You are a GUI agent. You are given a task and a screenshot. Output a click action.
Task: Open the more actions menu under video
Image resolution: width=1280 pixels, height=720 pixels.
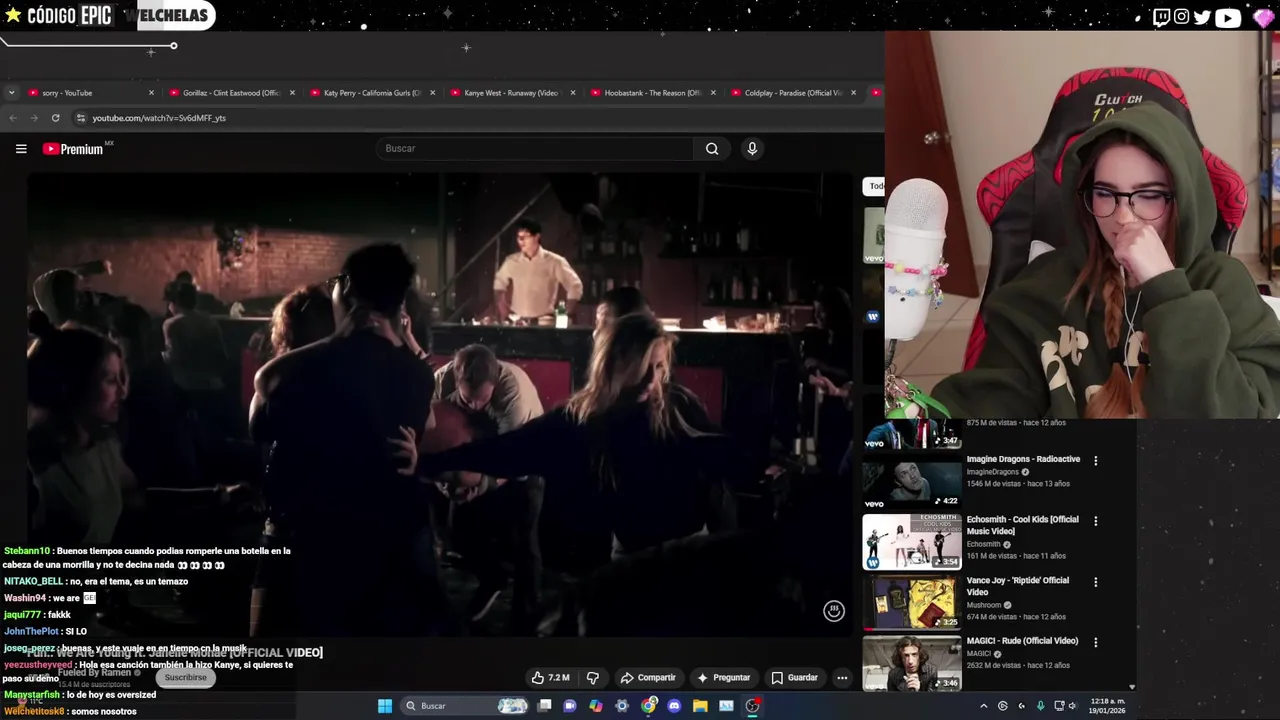(842, 678)
